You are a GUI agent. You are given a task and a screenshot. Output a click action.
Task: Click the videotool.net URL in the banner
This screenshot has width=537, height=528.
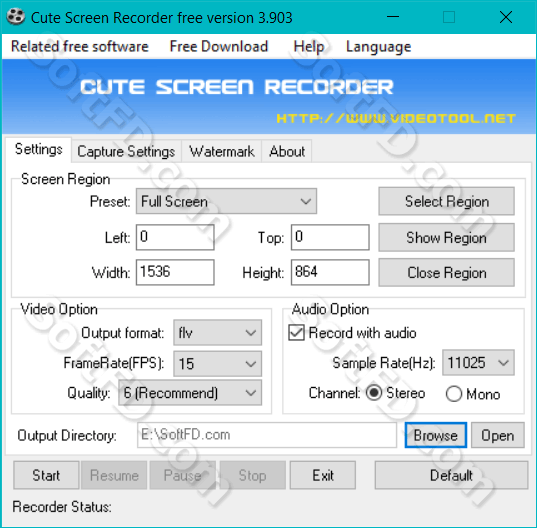pyautogui.click(x=396, y=118)
